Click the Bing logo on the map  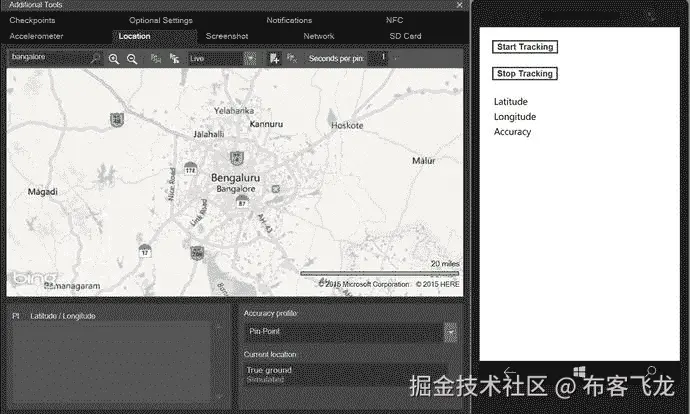point(33,278)
